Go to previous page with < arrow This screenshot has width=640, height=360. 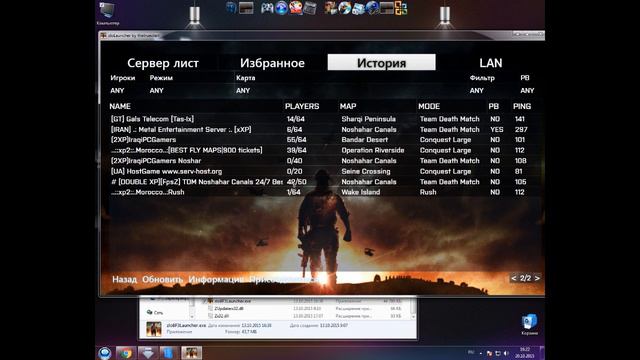click(514, 278)
